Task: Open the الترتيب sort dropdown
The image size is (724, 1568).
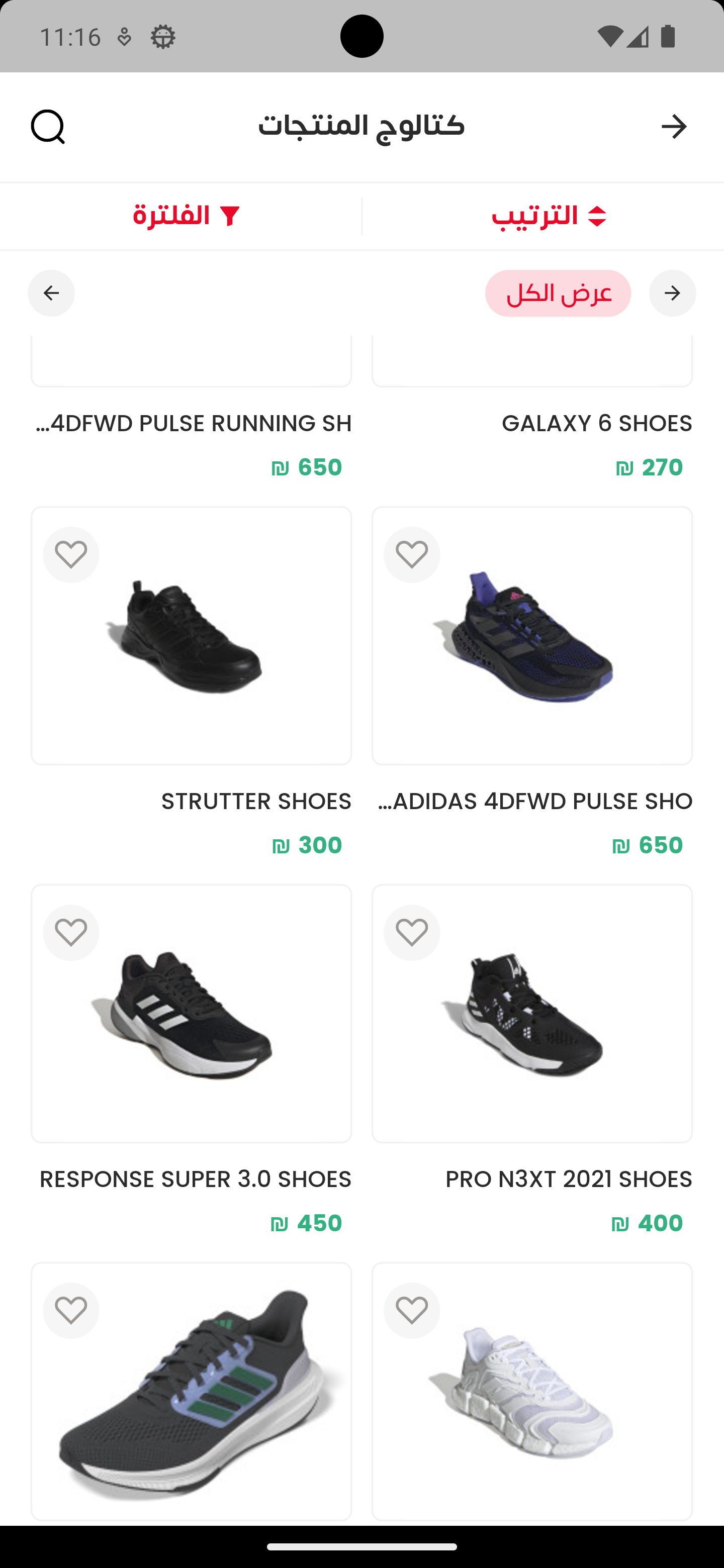Action: click(x=548, y=217)
